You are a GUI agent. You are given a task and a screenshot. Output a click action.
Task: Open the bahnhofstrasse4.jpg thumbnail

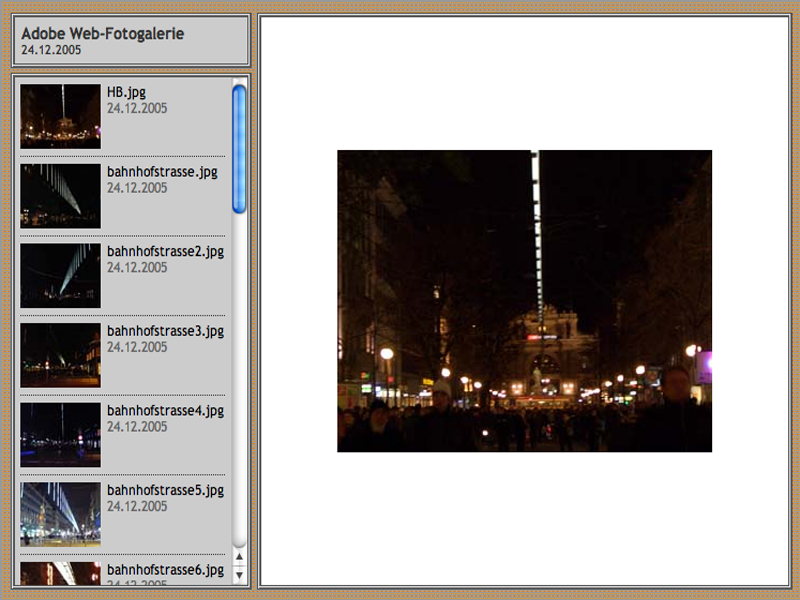60,435
